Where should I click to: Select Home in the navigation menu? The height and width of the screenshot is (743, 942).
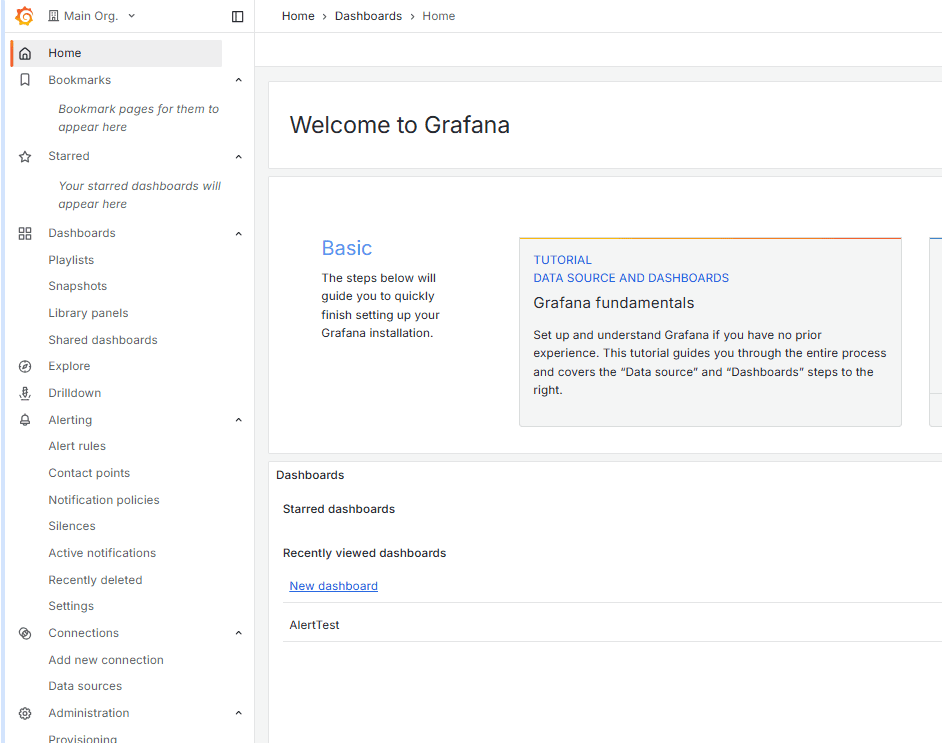pos(117,53)
